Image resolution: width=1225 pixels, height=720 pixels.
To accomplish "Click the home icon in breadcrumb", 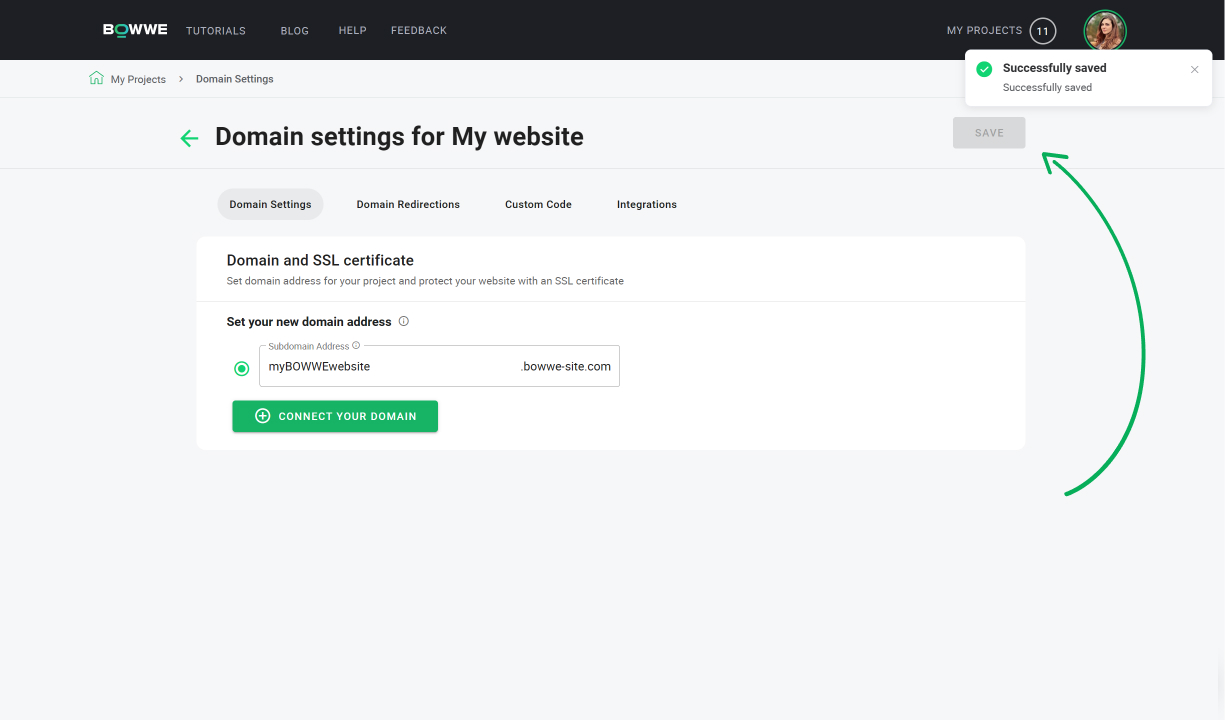I will point(96,78).
